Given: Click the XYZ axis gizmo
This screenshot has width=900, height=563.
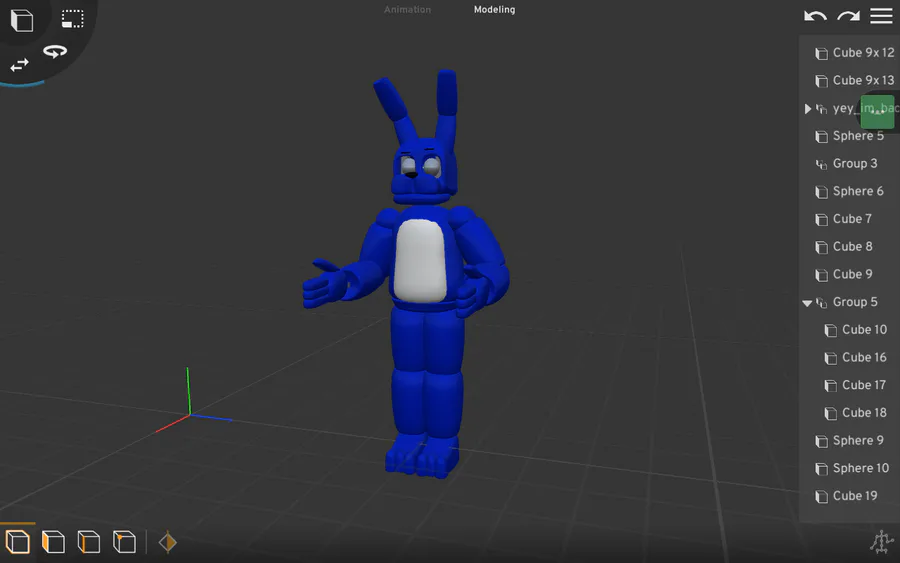Looking at the screenshot, I should pos(191,402).
